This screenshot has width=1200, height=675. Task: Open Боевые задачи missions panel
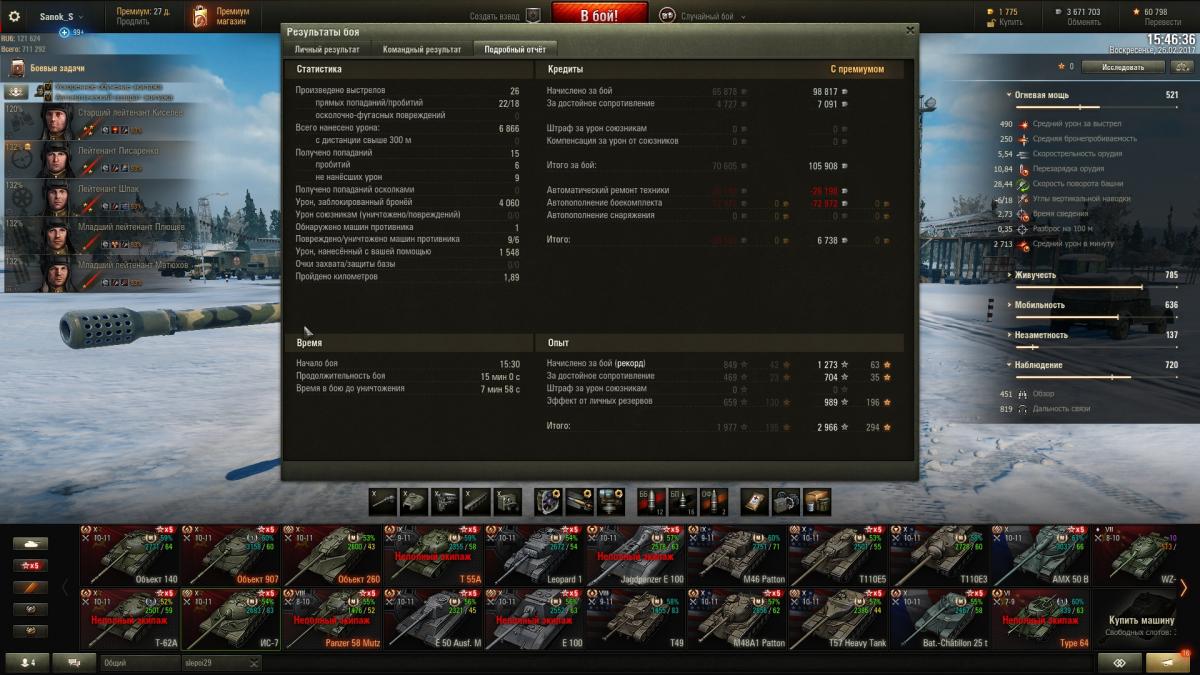tap(57, 68)
